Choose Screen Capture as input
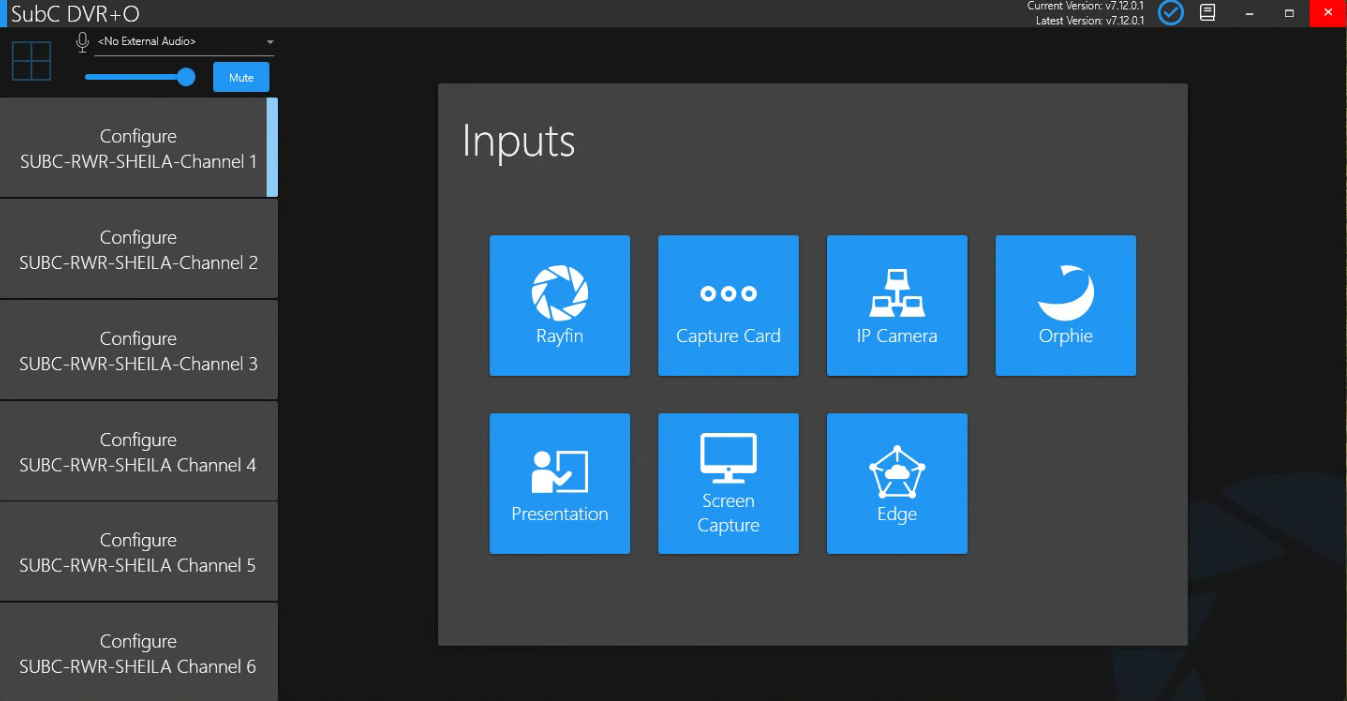This screenshot has width=1347, height=701. (728, 484)
